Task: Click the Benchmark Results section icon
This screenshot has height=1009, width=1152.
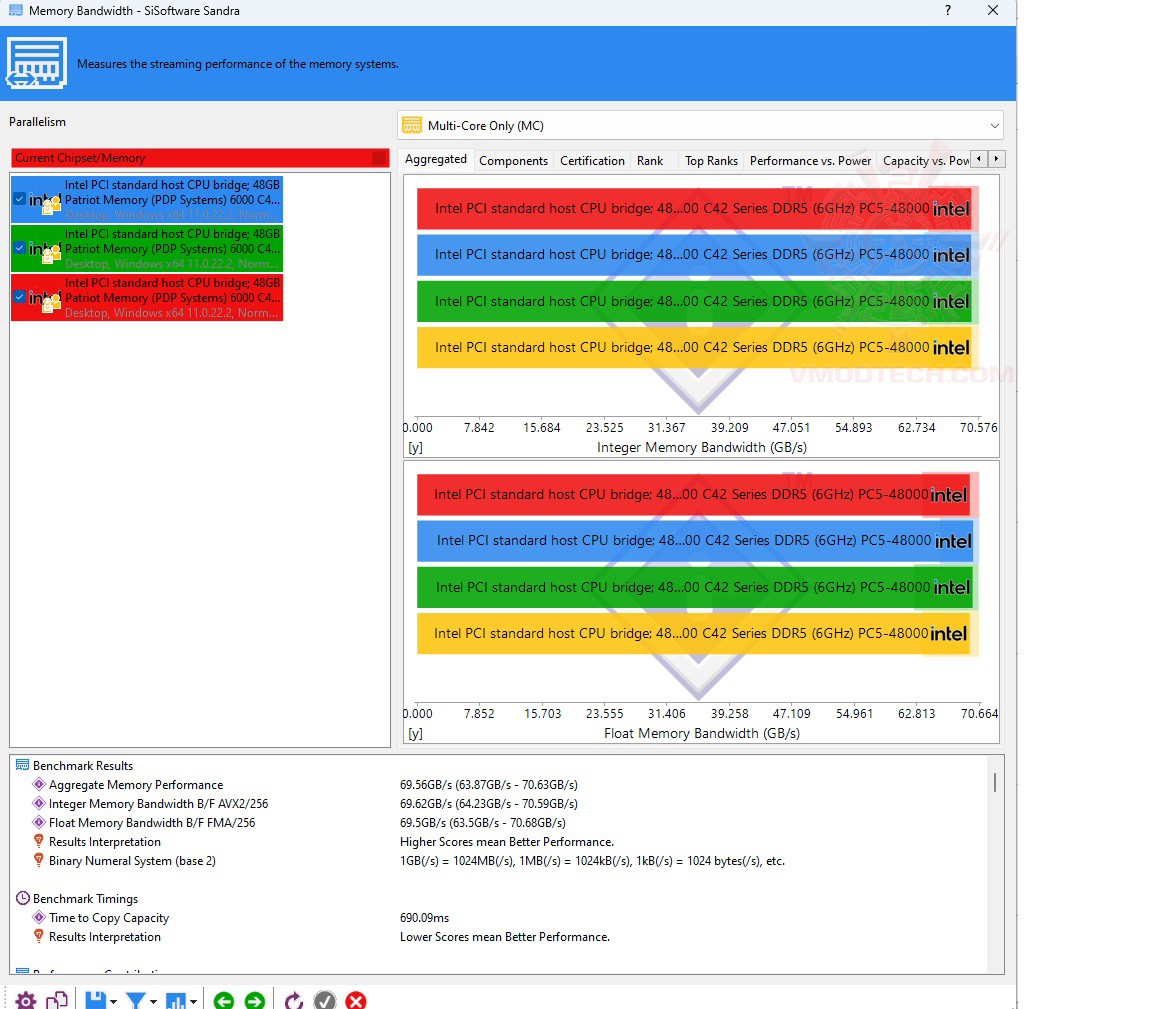Action: point(23,765)
